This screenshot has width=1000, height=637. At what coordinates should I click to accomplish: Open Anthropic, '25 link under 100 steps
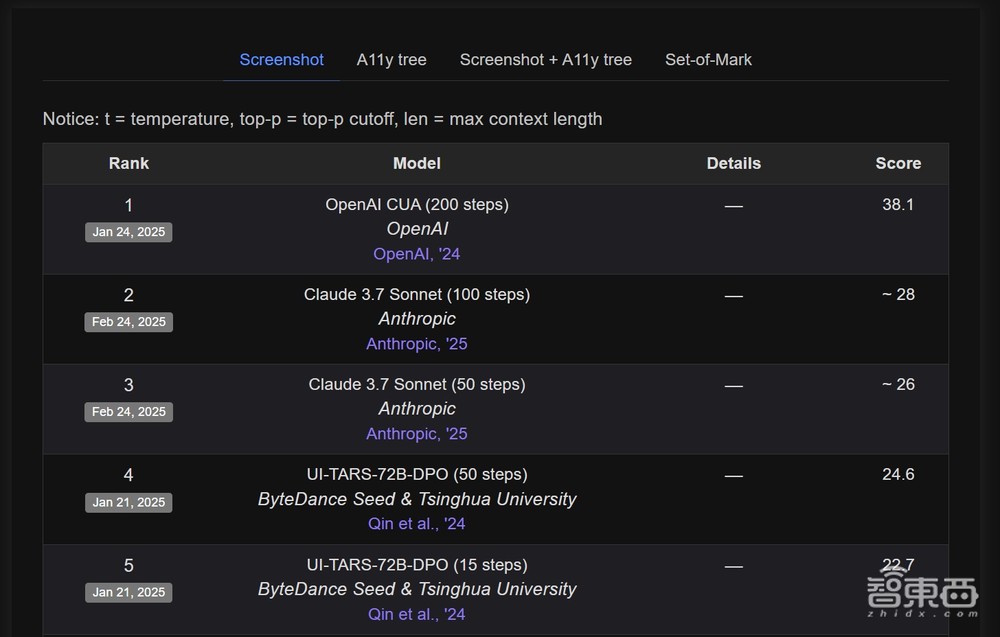coord(416,344)
